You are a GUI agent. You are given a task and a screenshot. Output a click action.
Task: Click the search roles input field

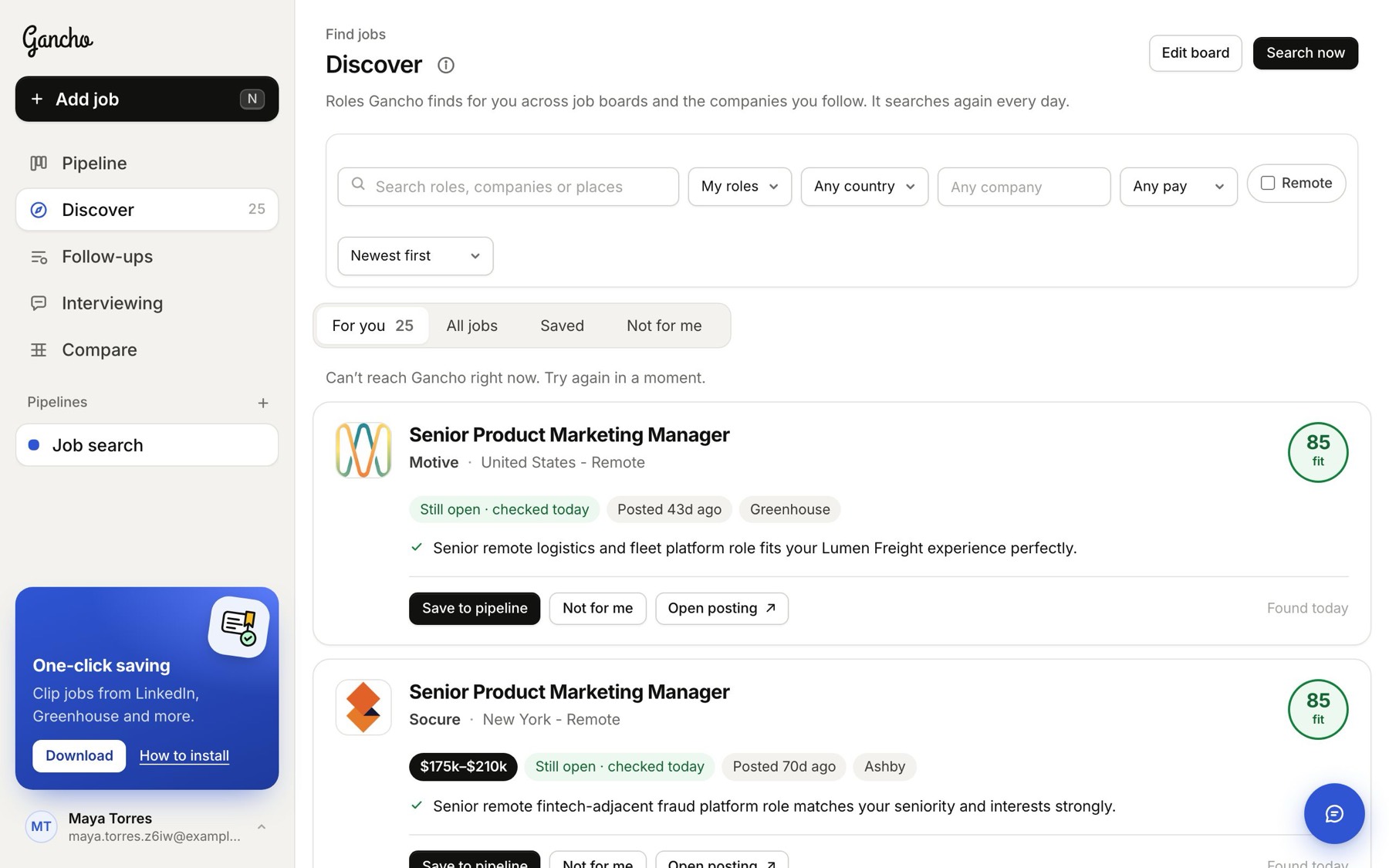click(x=508, y=187)
